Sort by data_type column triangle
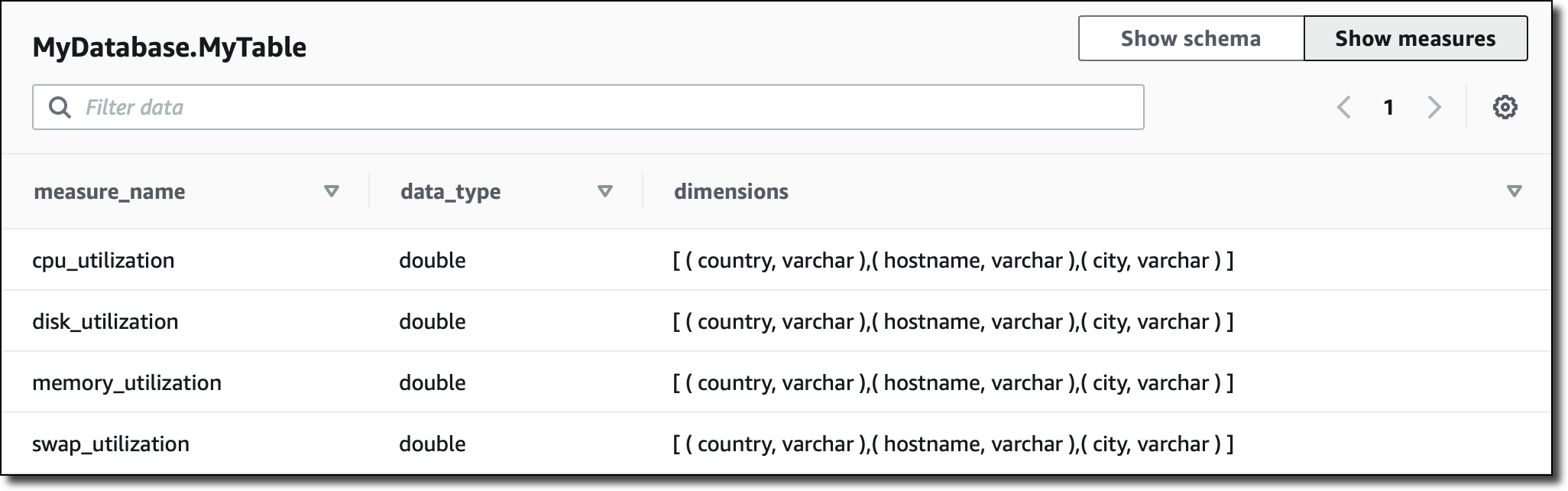 (604, 191)
